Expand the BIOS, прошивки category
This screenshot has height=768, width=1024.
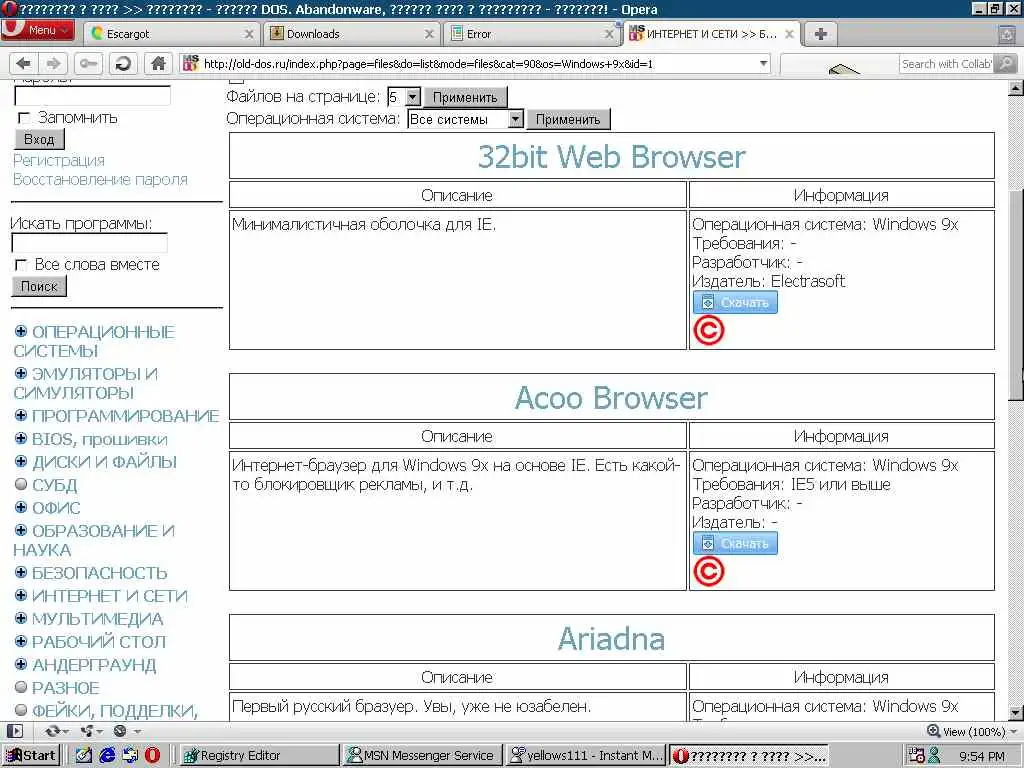[x=21, y=438]
